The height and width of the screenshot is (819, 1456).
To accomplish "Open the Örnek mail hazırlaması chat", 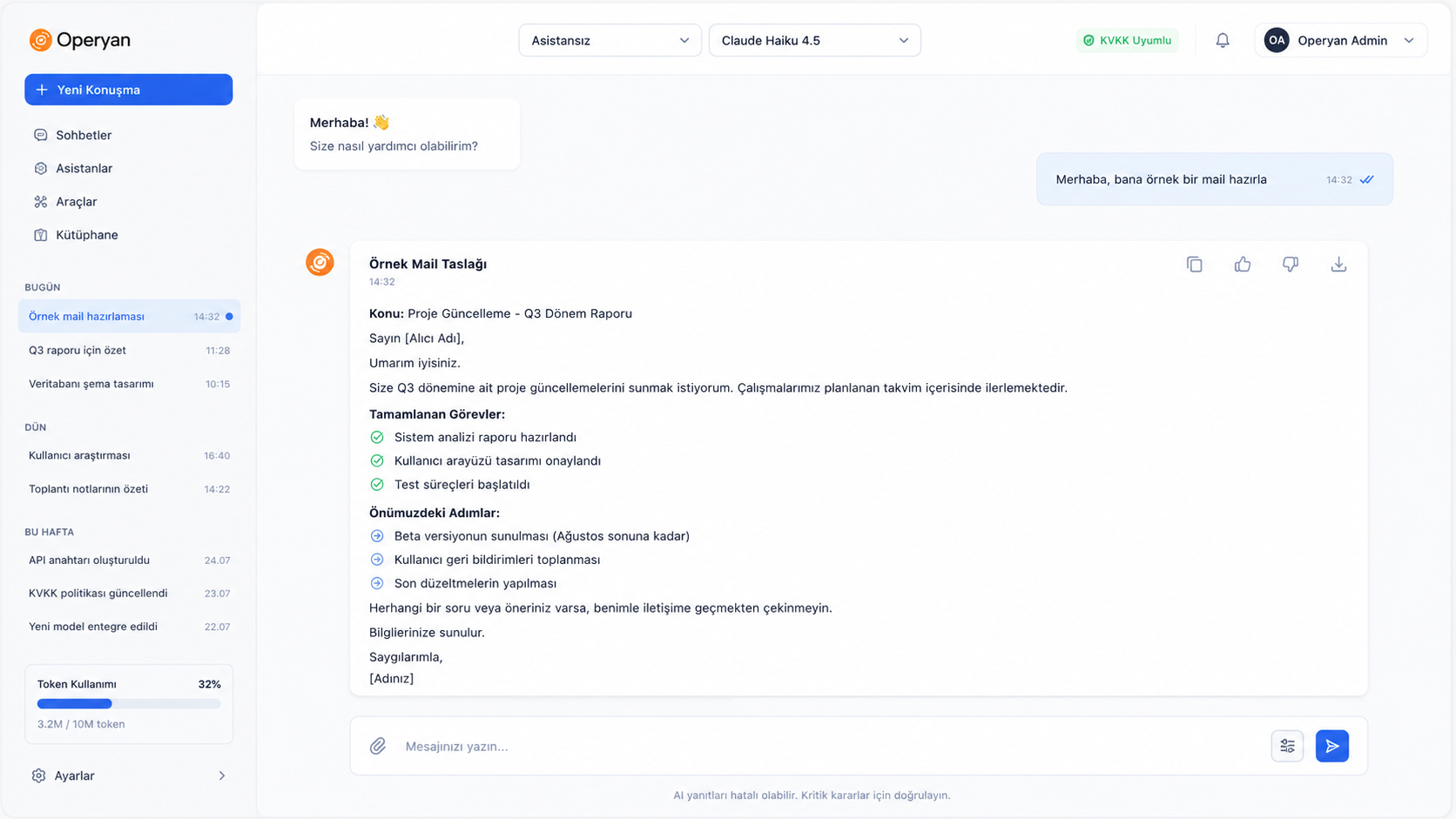I will [129, 317].
